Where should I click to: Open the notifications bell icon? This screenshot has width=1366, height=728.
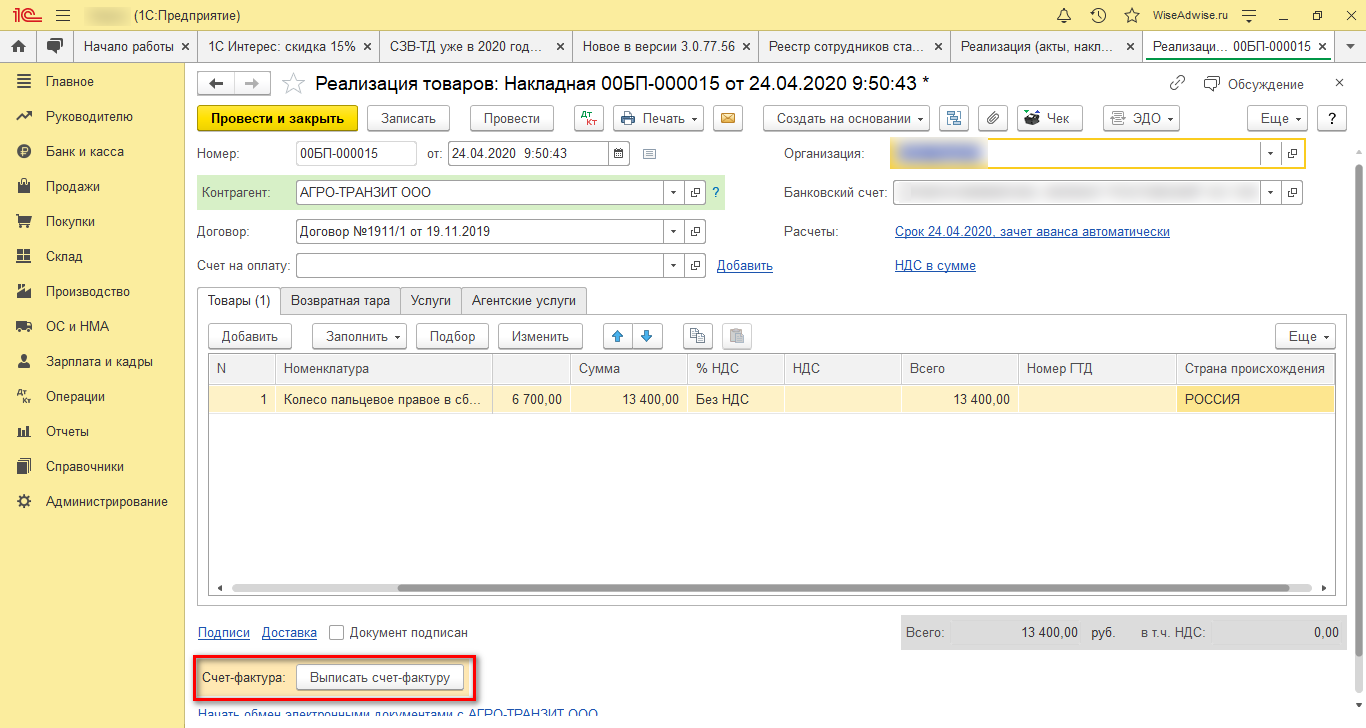point(1064,15)
